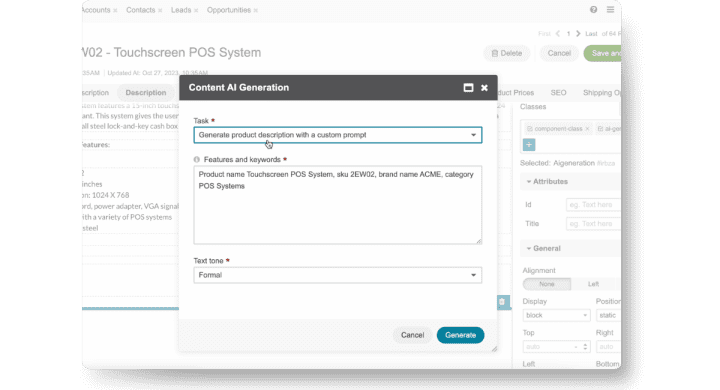Open the Opportunities tab
The width and height of the screenshot is (720, 390).
(x=229, y=10)
